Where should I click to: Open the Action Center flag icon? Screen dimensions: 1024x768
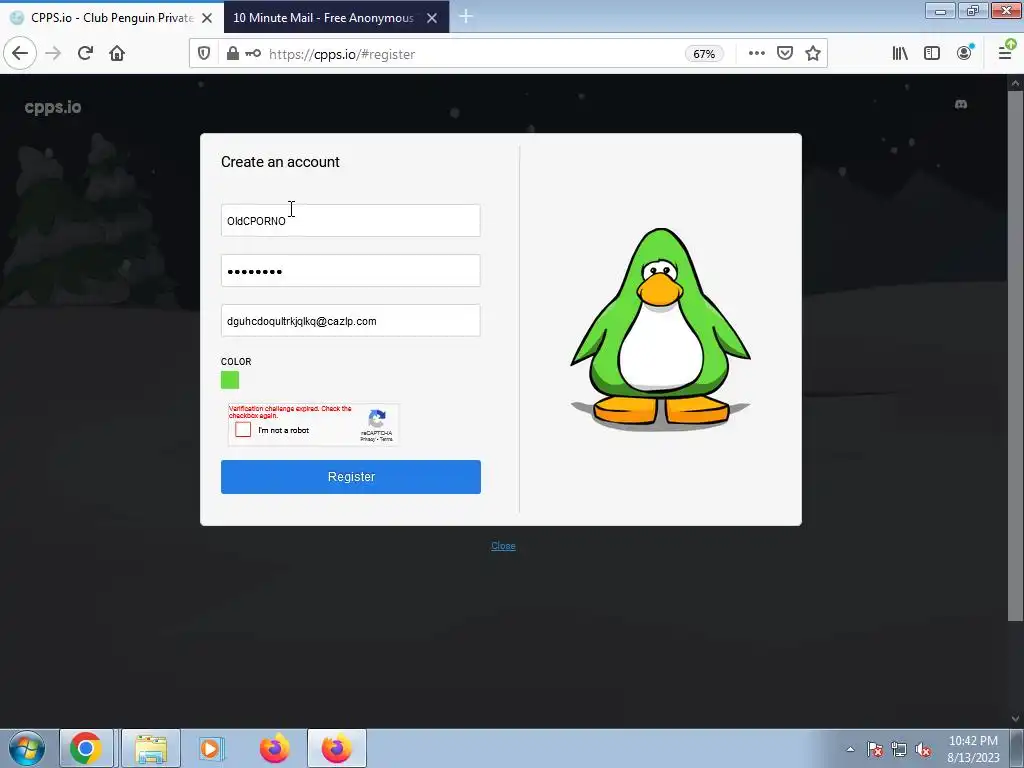(875, 749)
